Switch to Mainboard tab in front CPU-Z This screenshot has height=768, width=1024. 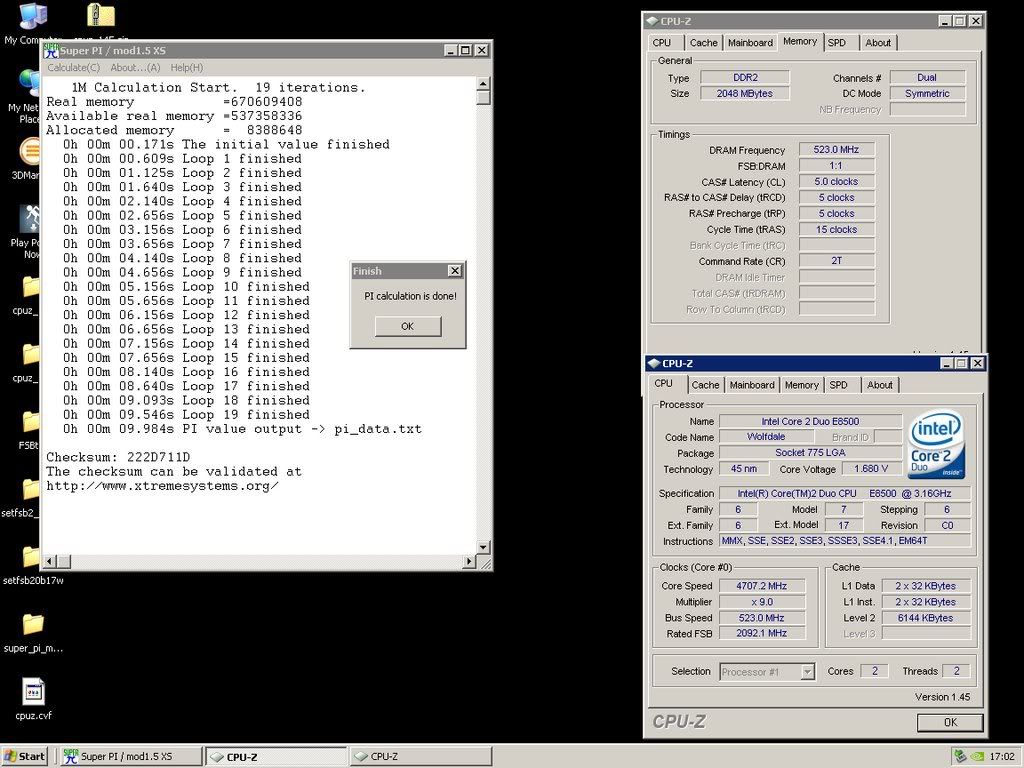point(752,385)
